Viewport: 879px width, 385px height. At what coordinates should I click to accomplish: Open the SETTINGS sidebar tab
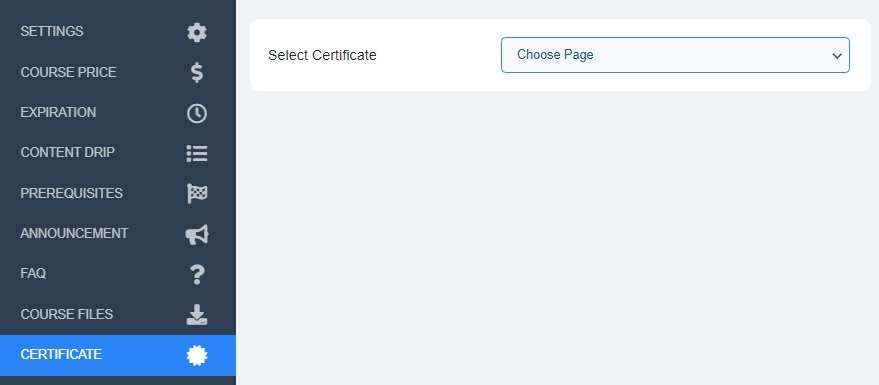click(118, 32)
